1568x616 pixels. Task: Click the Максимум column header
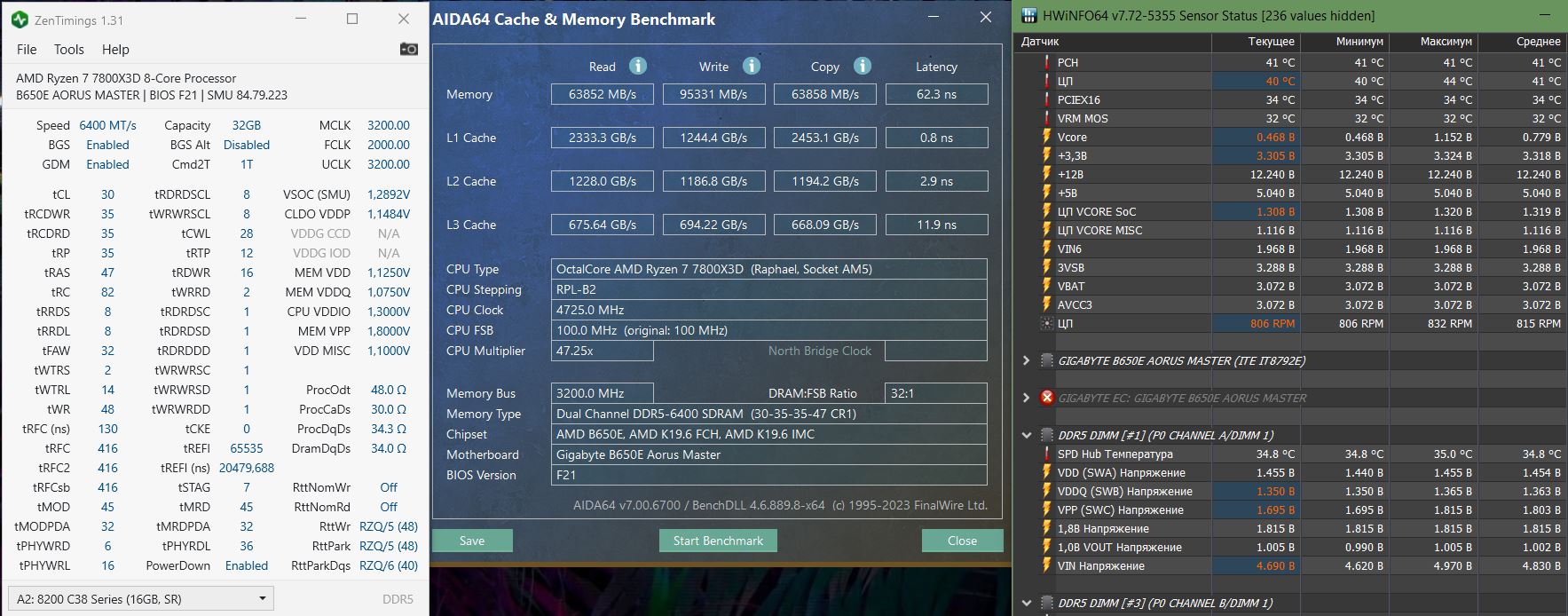pyautogui.click(x=1433, y=42)
